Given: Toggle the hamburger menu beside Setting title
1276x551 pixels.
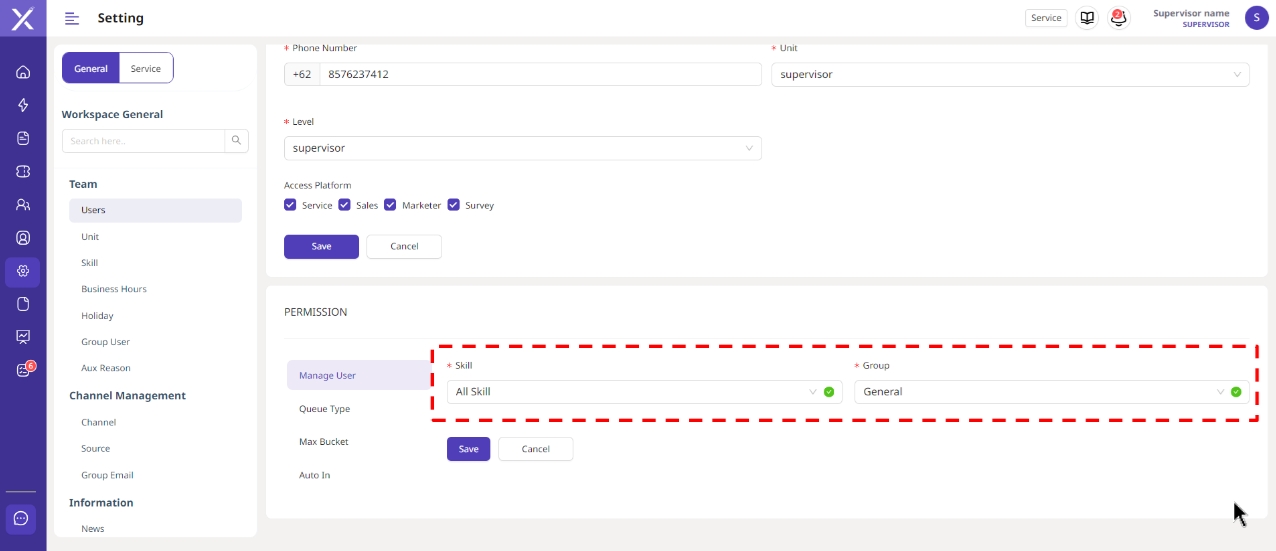Looking at the screenshot, I should (72, 18).
